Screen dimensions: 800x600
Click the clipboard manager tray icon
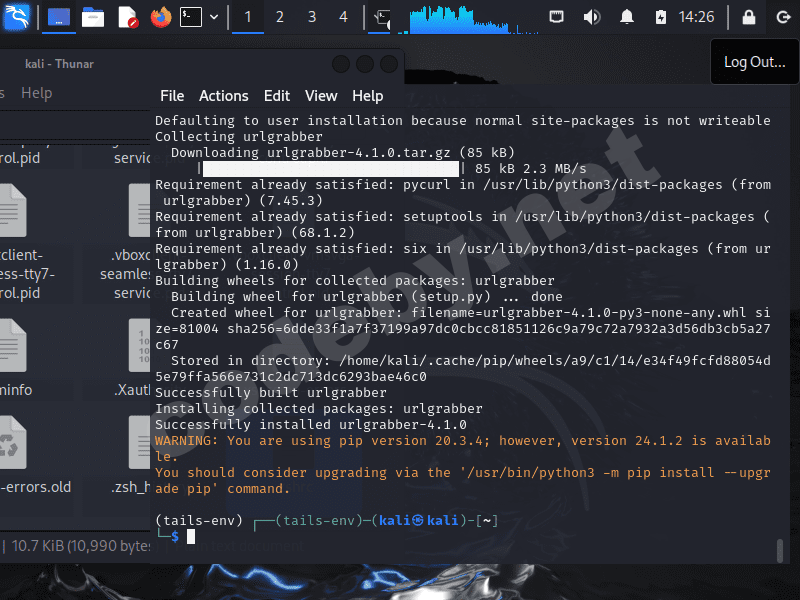point(556,16)
